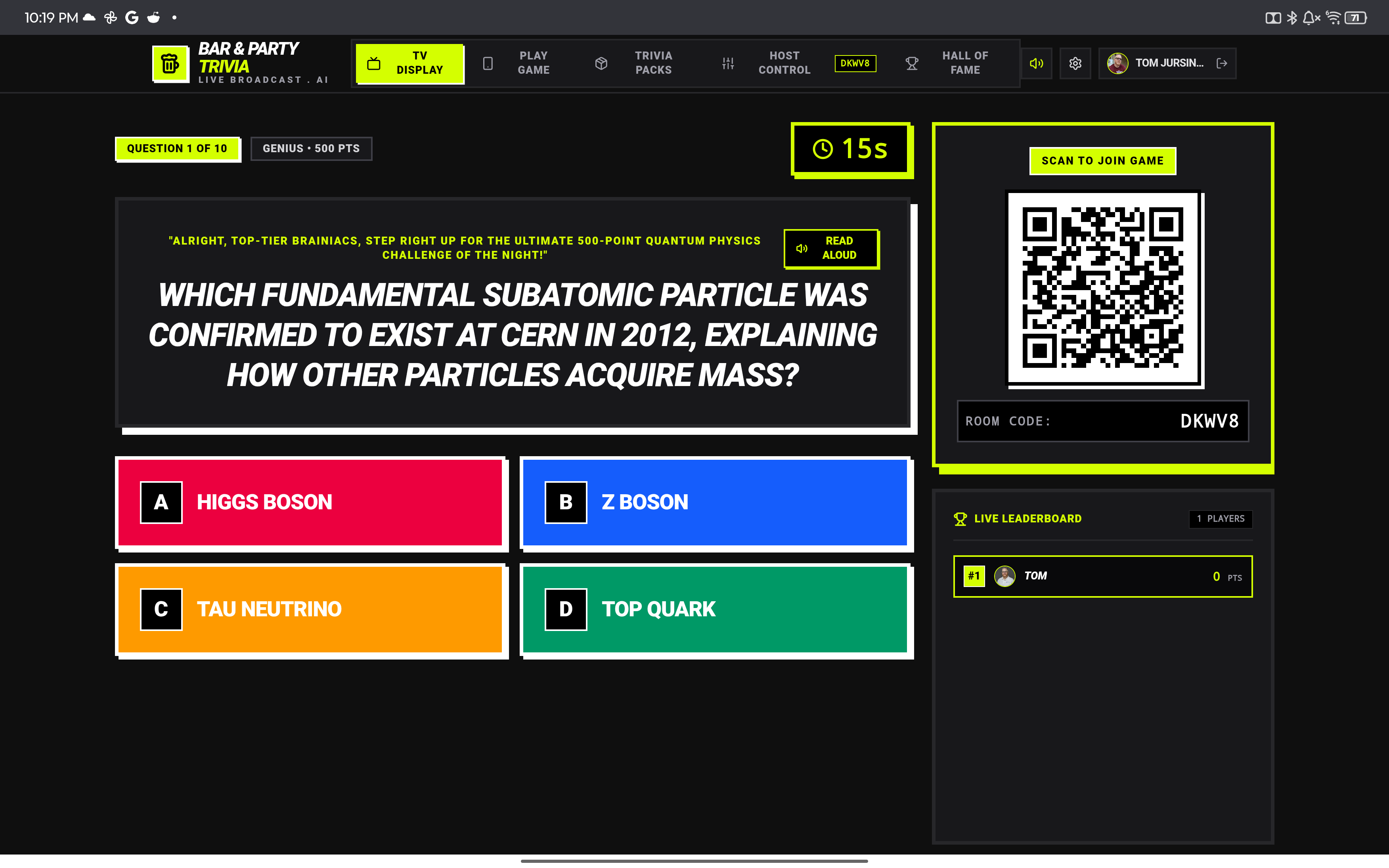
Task: Click the 1 Players count badge
Action: (x=1220, y=519)
